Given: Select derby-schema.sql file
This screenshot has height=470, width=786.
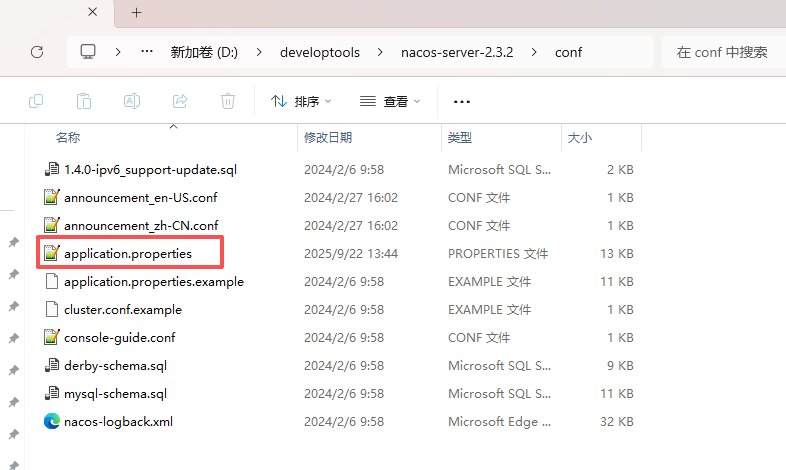Looking at the screenshot, I should [115, 366].
